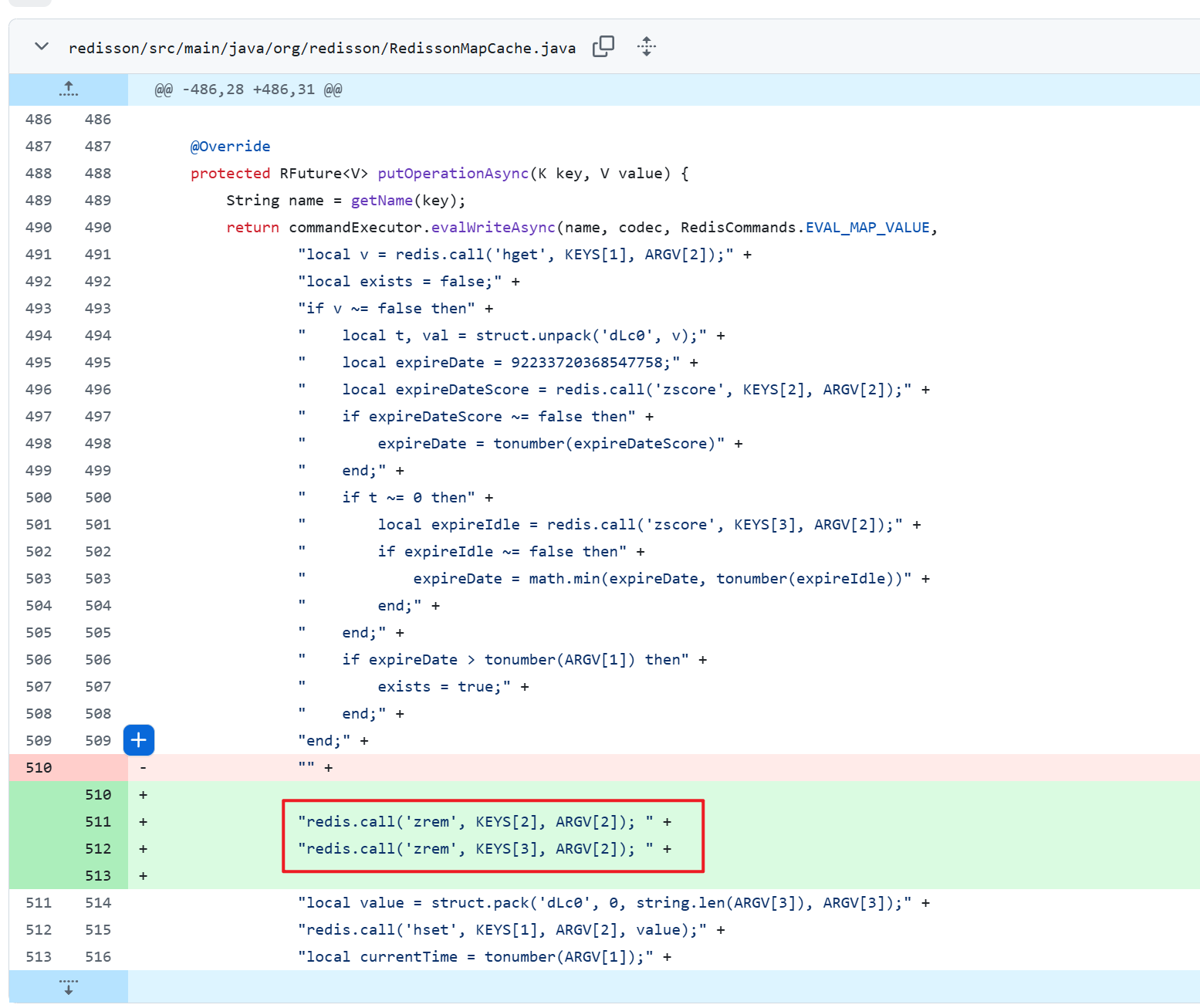Viewport: 1200px width, 1008px height.
Task: Expand all lines of this file
Action: point(646,47)
